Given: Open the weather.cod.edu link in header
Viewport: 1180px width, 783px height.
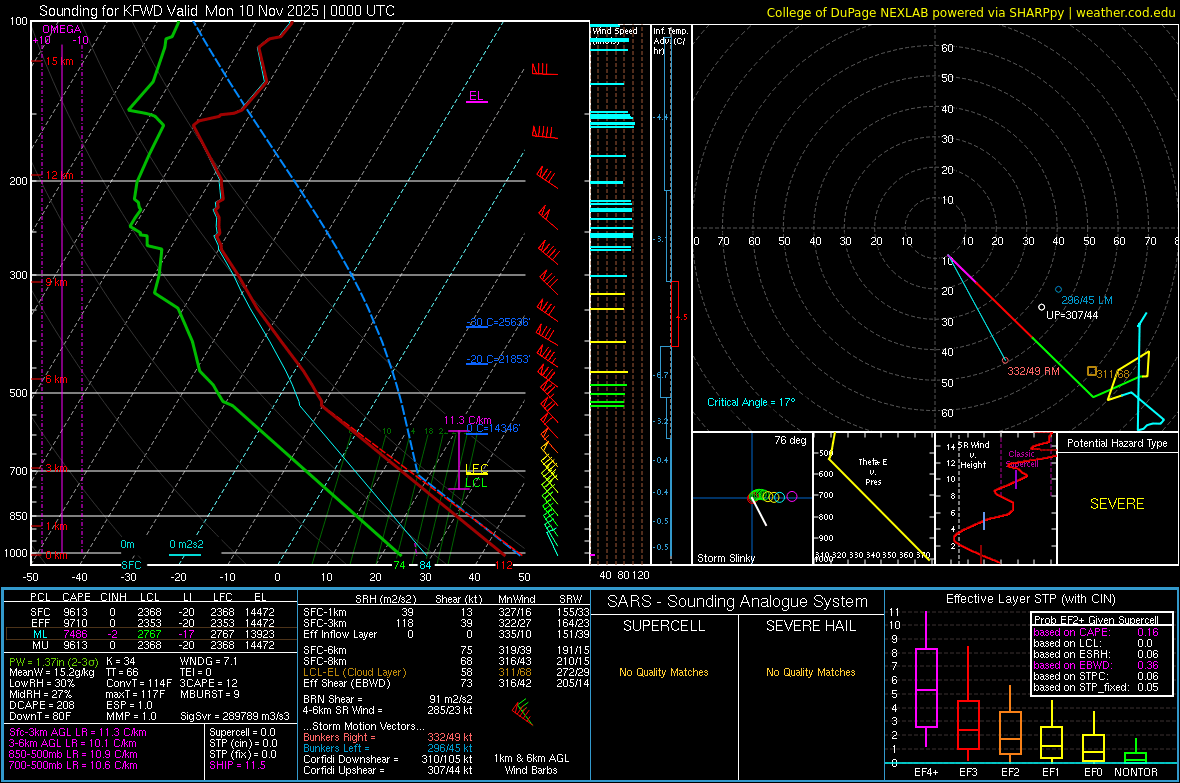Looking at the screenshot, I should point(1123,12).
